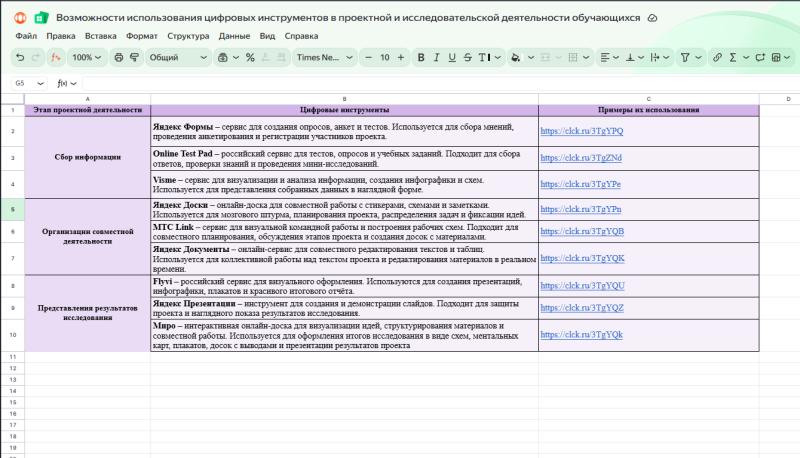This screenshot has height=458, width=800.
Task: Click the cell borders icon
Action: point(573,58)
